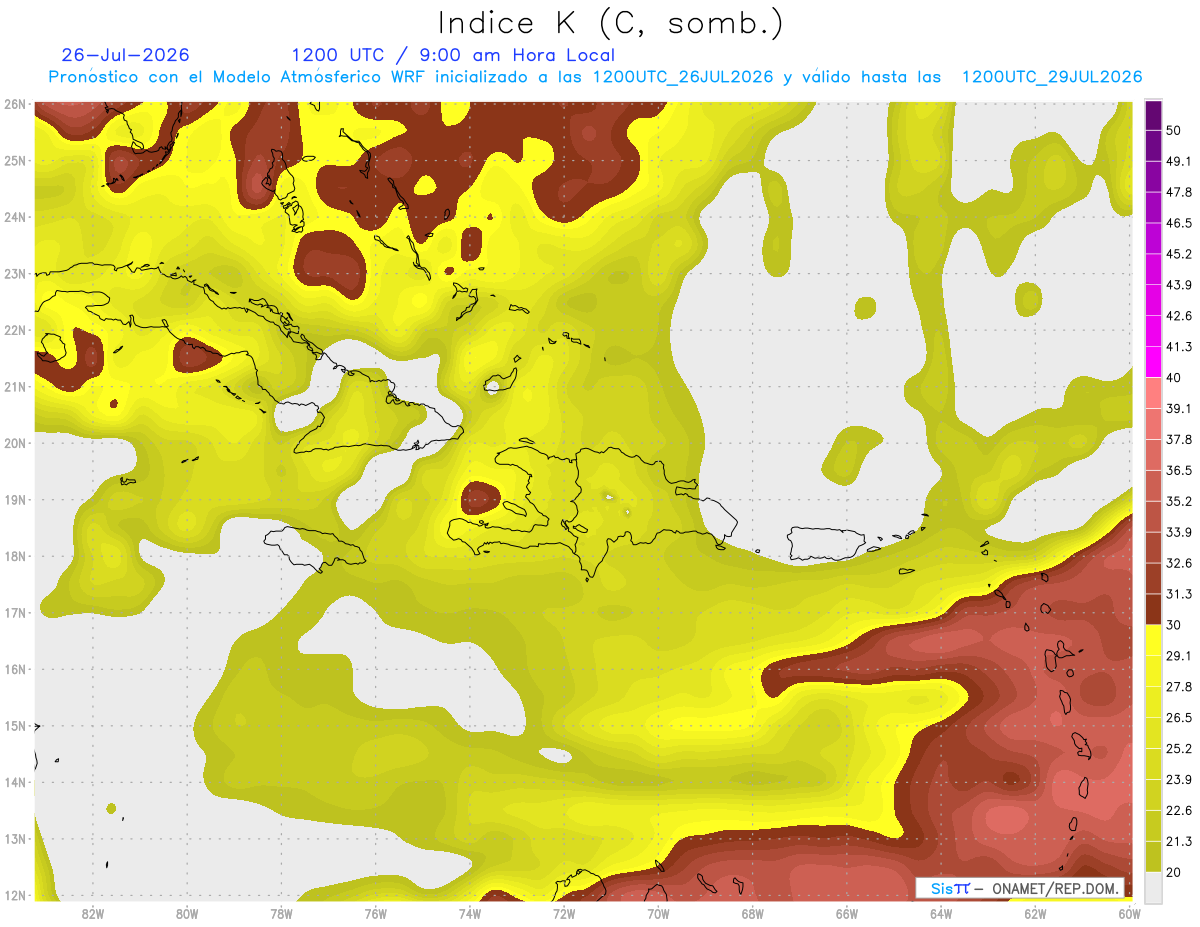
Task: Click the '78W' longitude axis label
Action: (x=281, y=913)
